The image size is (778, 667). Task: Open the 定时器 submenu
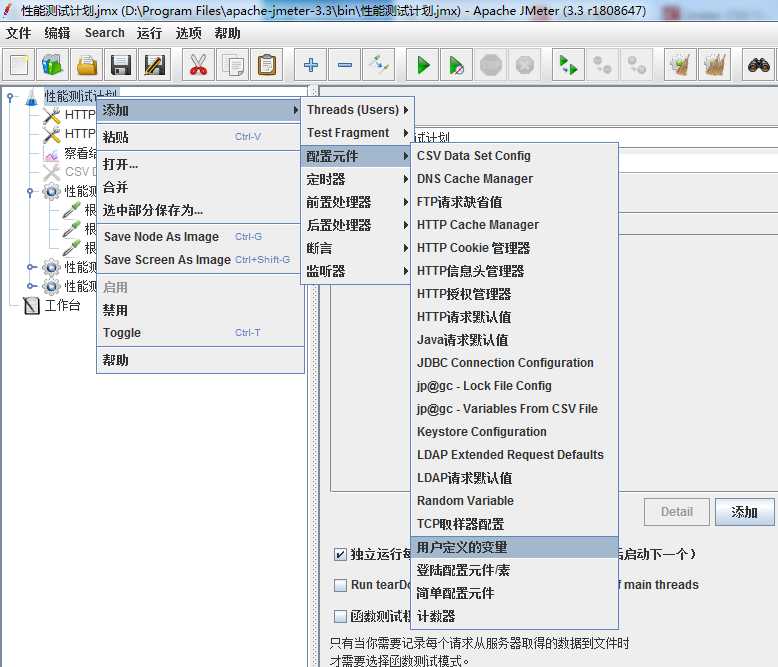357,179
